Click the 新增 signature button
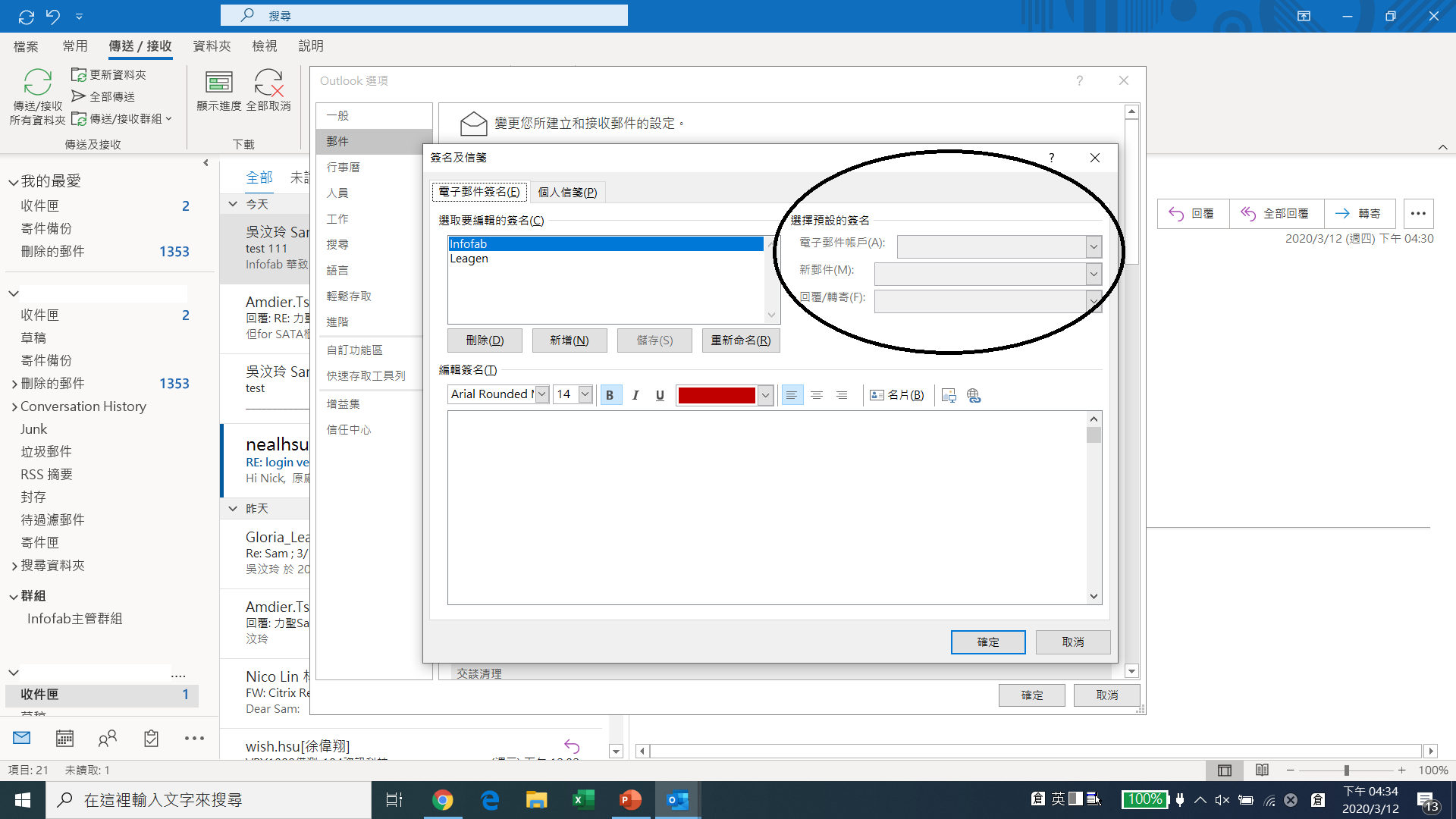 pyautogui.click(x=570, y=340)
